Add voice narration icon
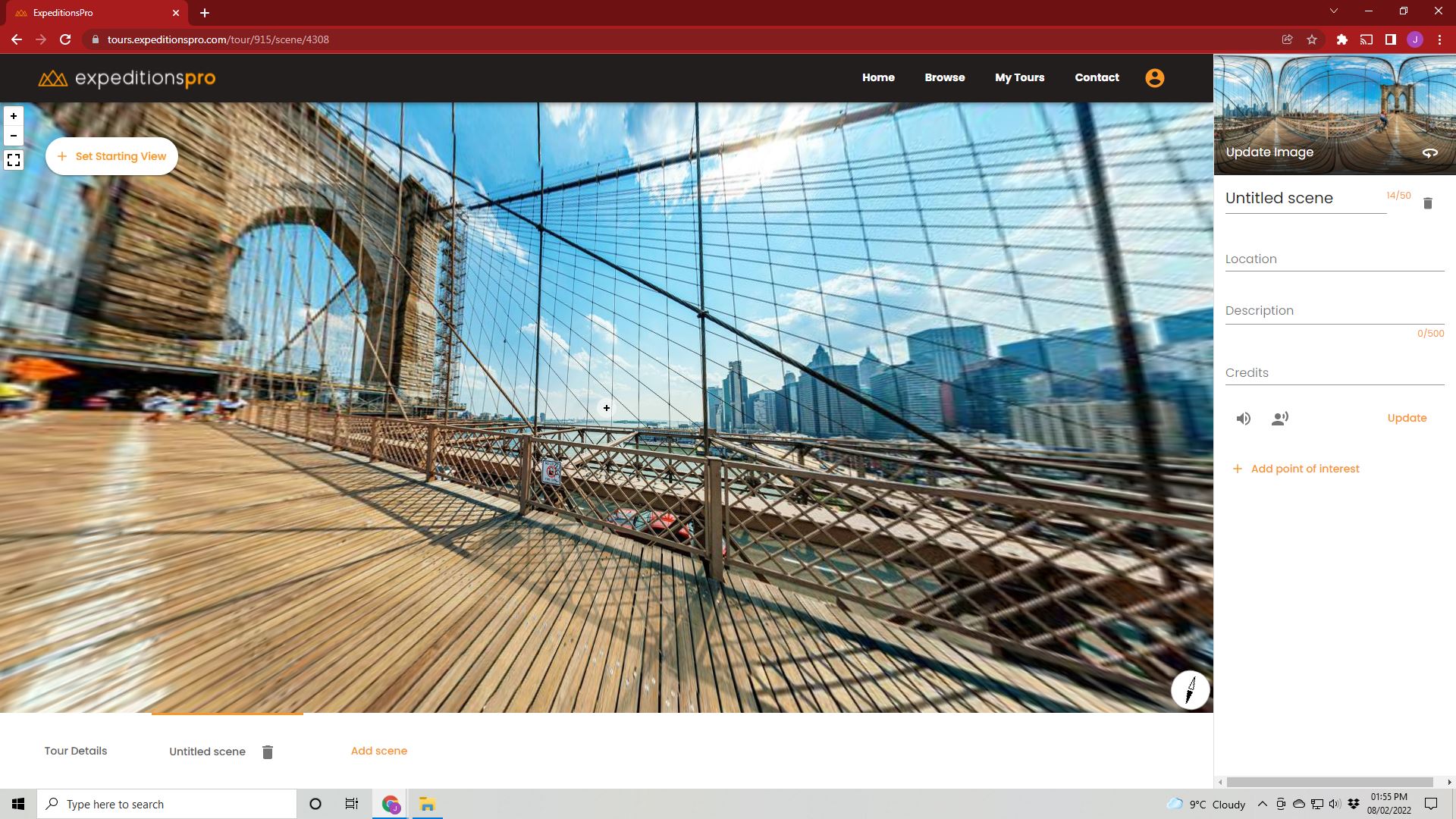 (x=1280, y=419)
